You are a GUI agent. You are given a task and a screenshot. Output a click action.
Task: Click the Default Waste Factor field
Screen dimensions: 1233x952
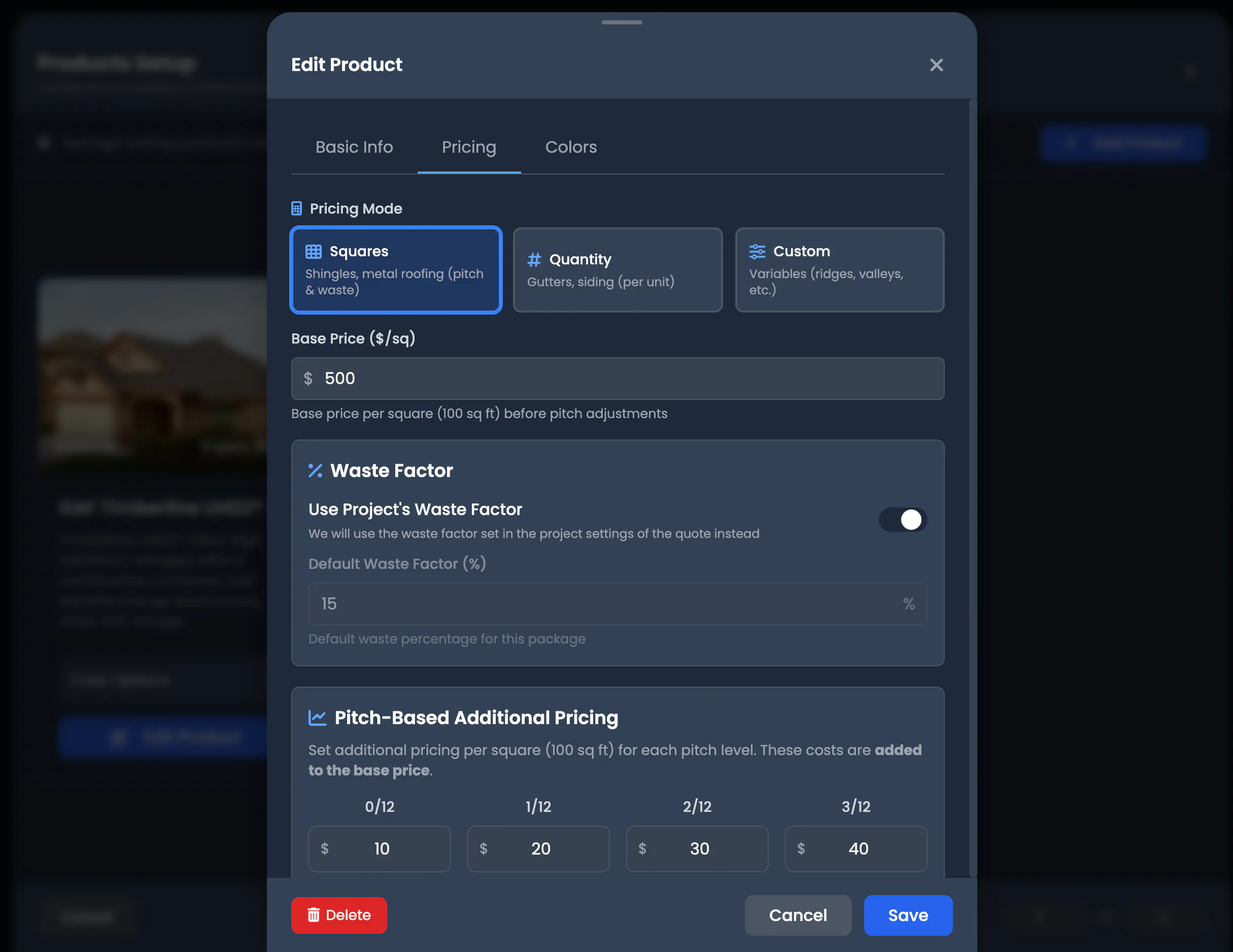click(x=618, y=603)
